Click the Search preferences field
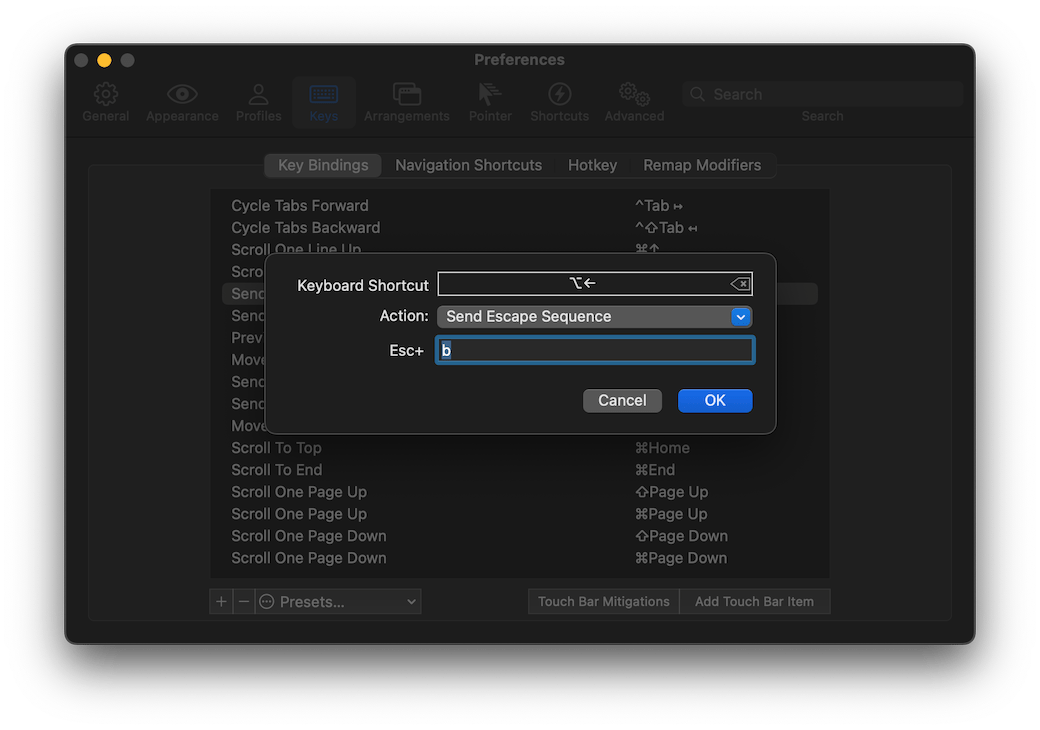1040x730 pixels. [x=822, y=94]
